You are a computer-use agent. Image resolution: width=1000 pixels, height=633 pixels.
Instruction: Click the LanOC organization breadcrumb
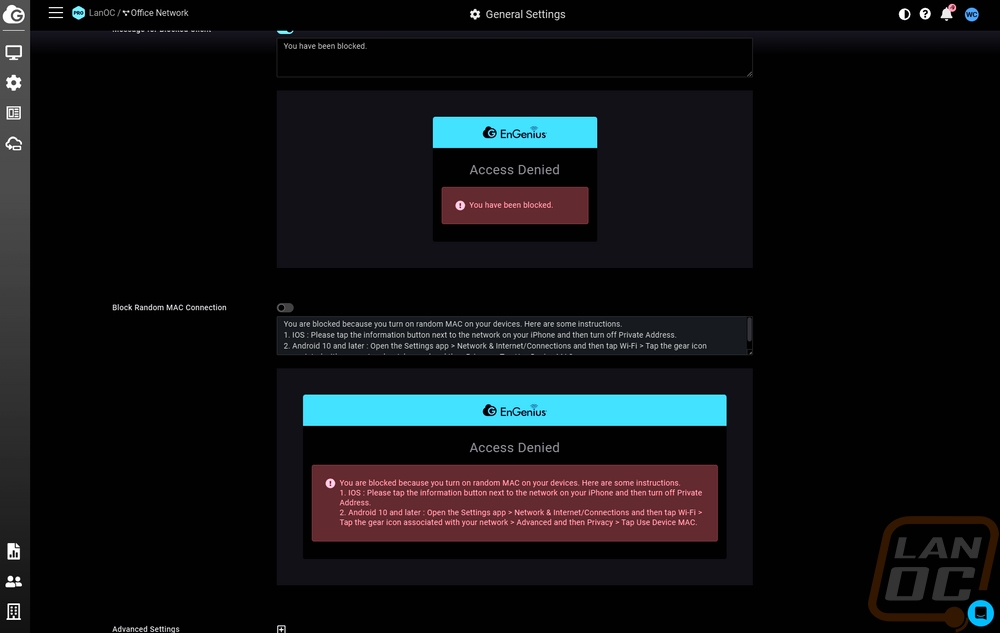(100, 13)
